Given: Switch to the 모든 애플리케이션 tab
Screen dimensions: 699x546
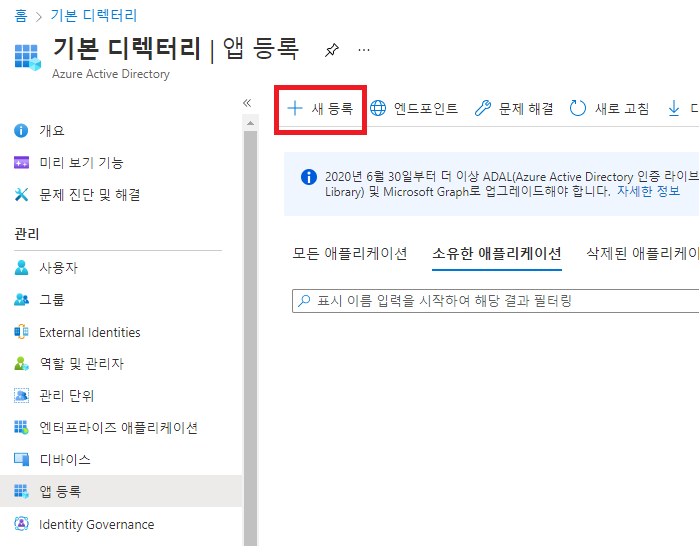Looking at the screenshot, I should pos(350,254).
